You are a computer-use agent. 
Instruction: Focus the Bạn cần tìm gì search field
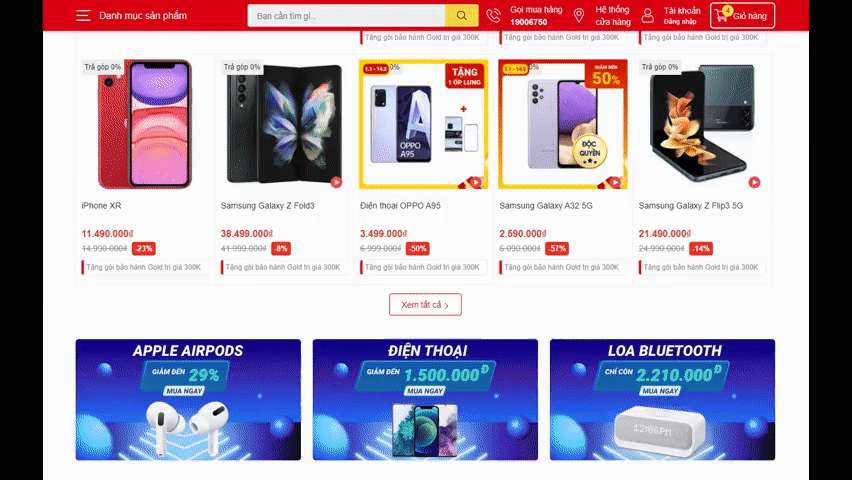[x=346, y=16]
